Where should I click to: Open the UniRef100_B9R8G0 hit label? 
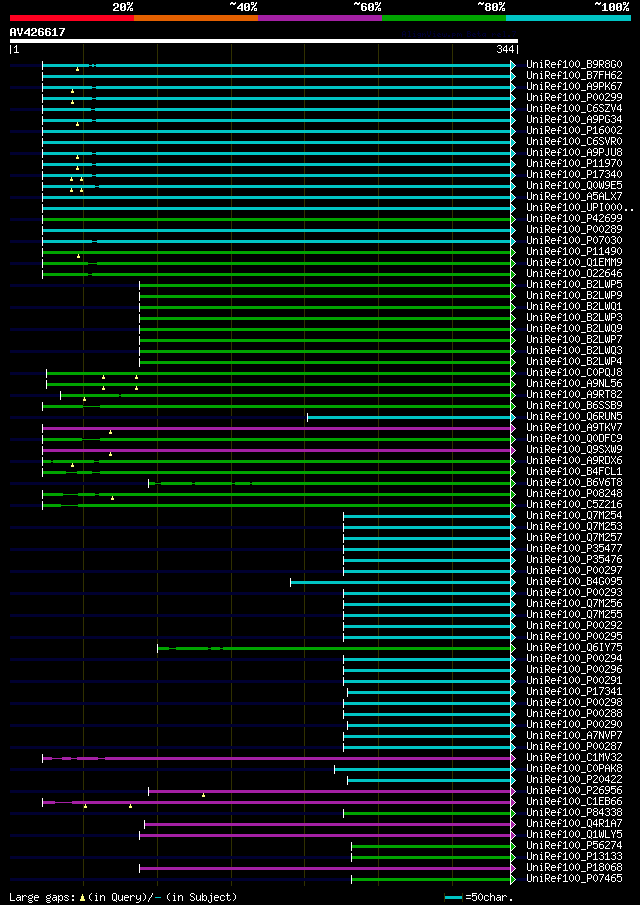574,64
